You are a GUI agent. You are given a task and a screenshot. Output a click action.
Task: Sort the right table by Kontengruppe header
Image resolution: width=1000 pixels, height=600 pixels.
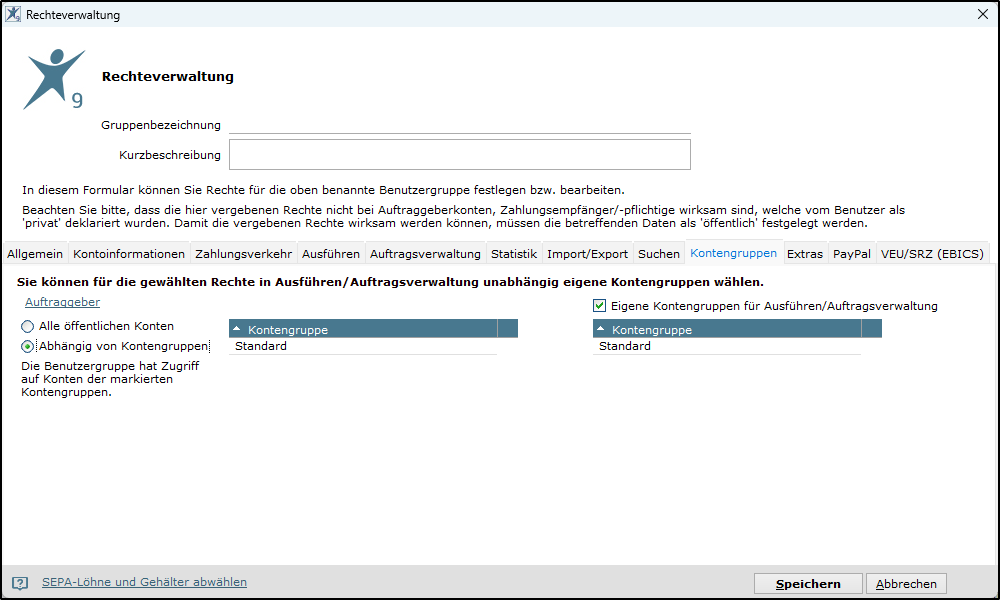(727, 329)
